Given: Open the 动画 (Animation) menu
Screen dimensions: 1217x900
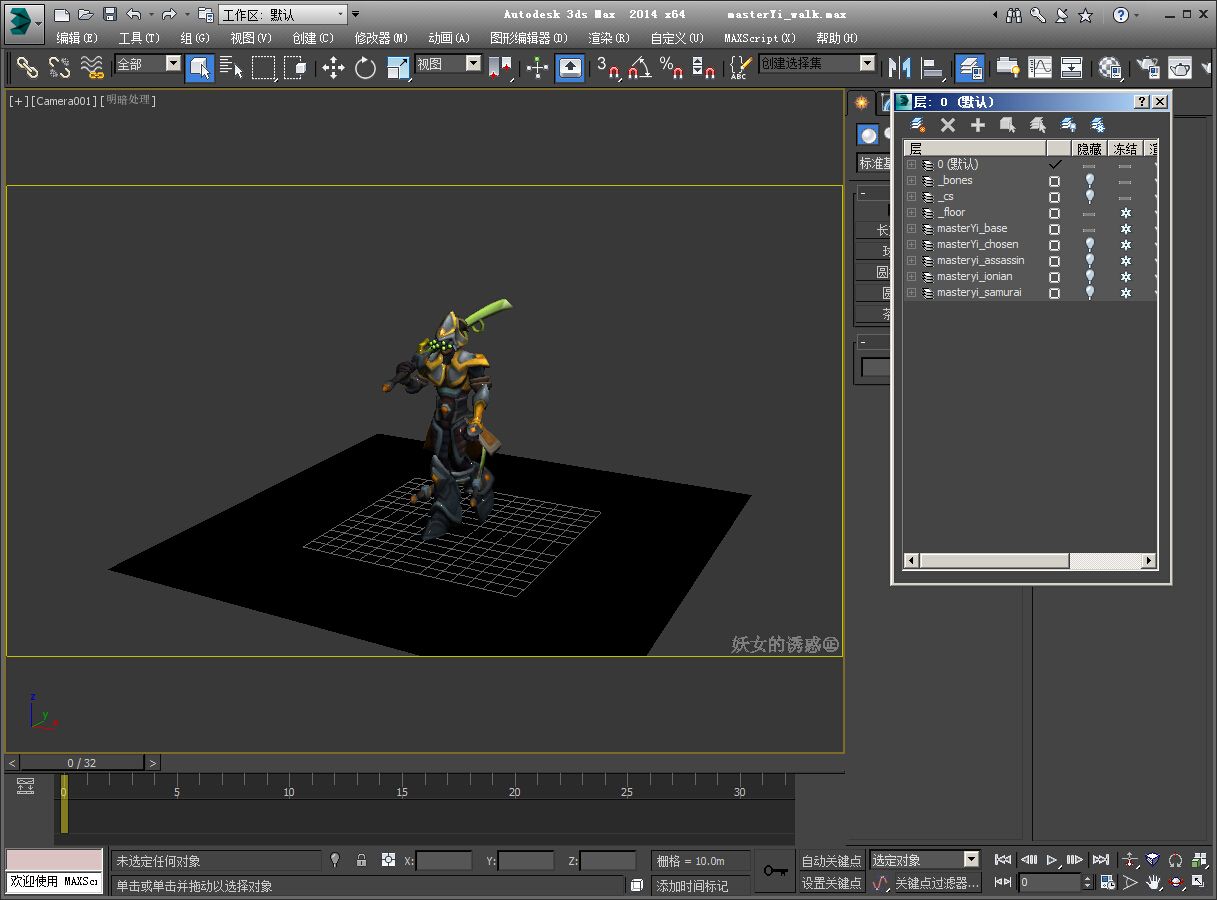Looking at the screenshot, I should [x=448, y=38].
